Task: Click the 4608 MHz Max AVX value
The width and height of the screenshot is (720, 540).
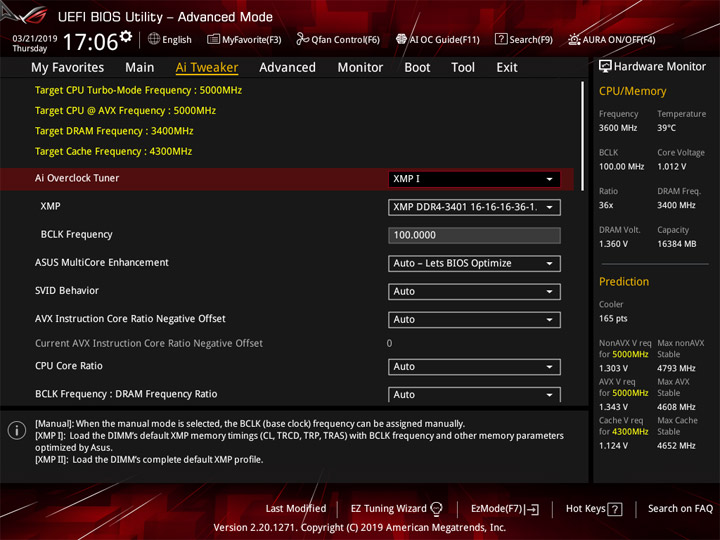Action: (676, 407)
